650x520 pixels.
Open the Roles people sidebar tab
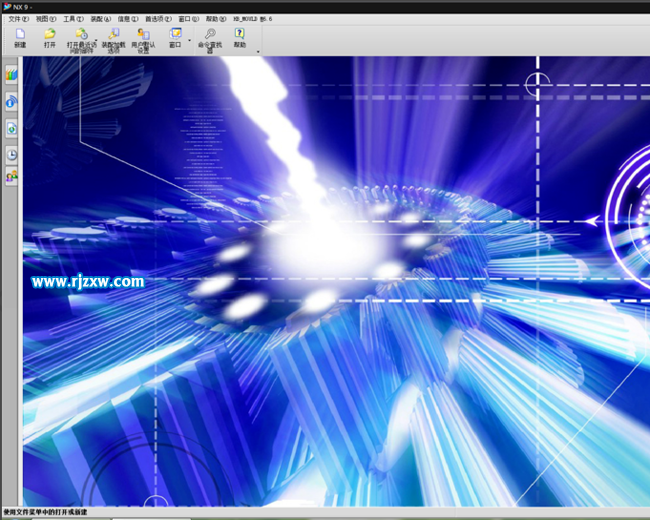[11, 177]
